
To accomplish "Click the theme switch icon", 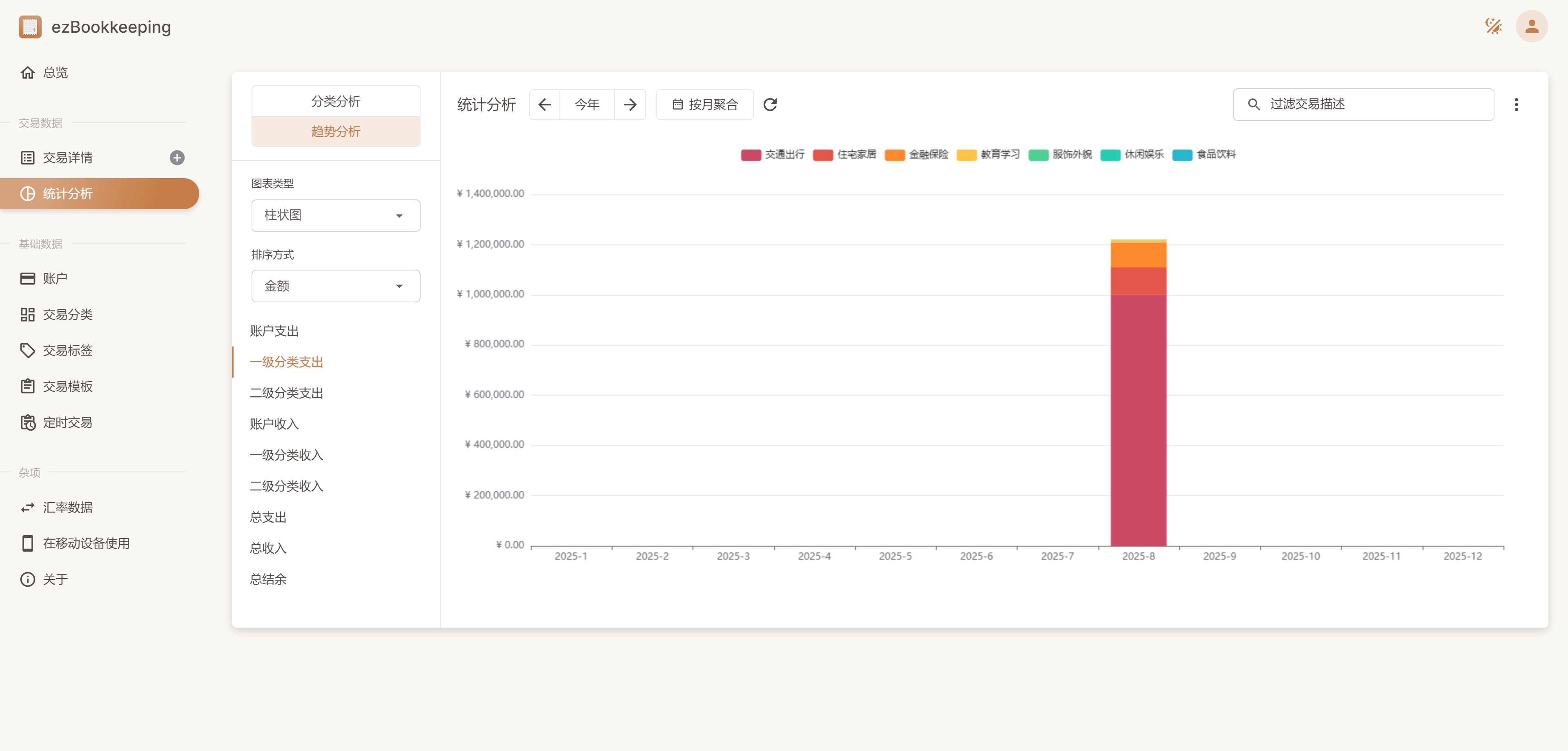I will pos(1493,26).
